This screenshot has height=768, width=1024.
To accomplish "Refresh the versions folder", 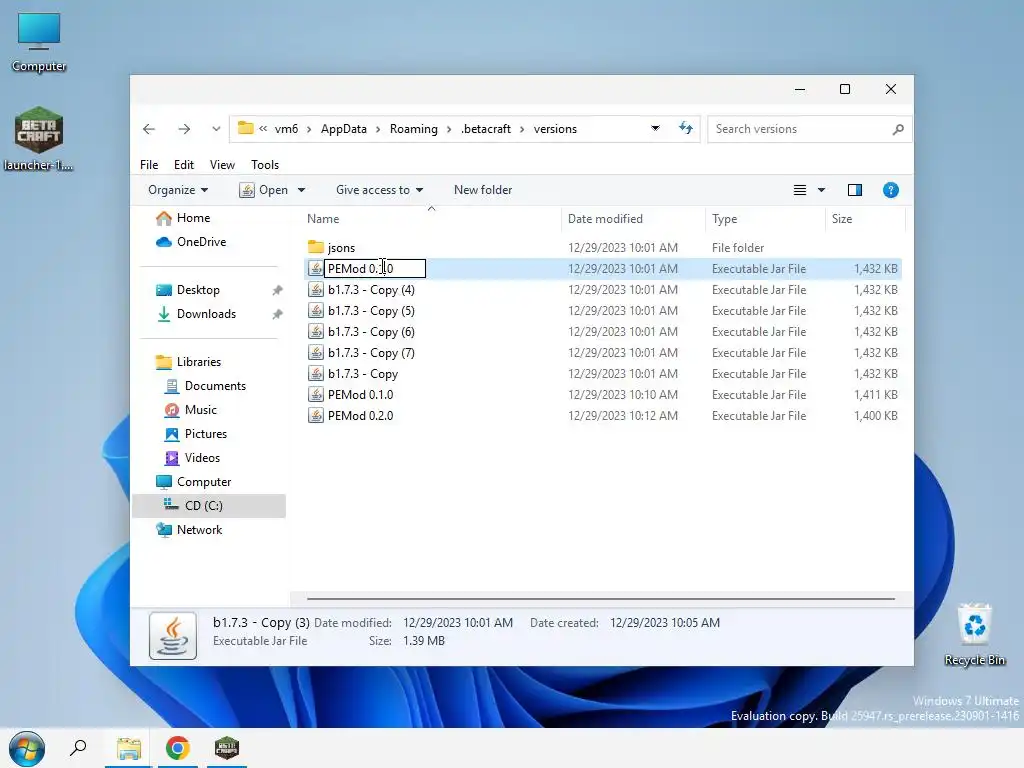I will point(686,129).
